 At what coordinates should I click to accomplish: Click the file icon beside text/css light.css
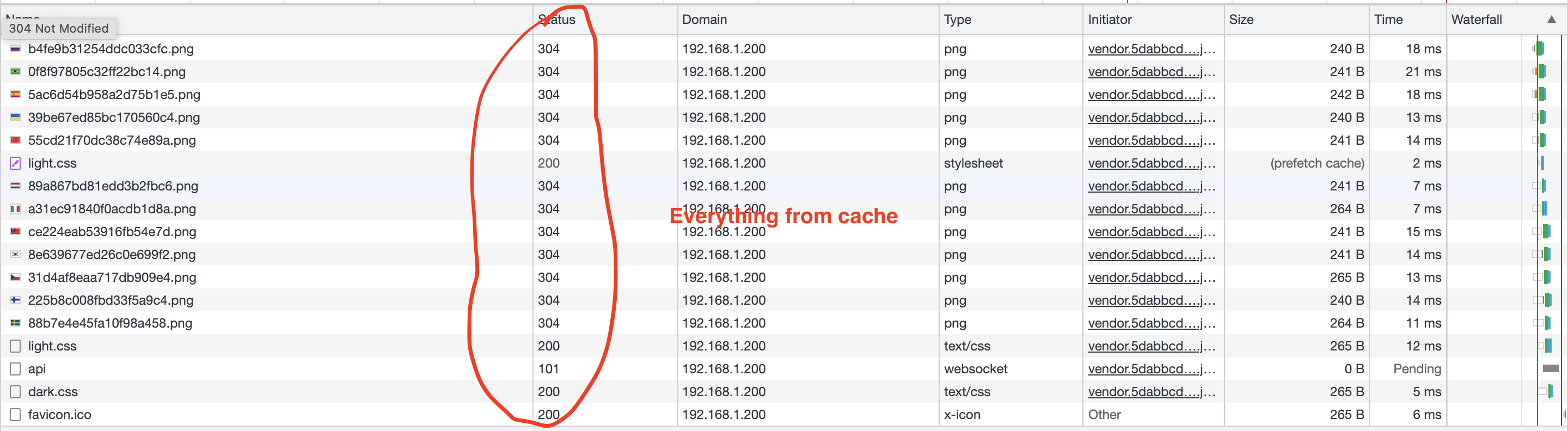(x=15, y=346)
